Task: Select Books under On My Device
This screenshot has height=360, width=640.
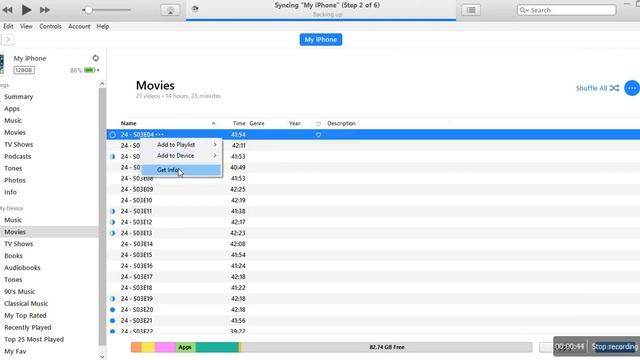Action: (x=13, y=256)
